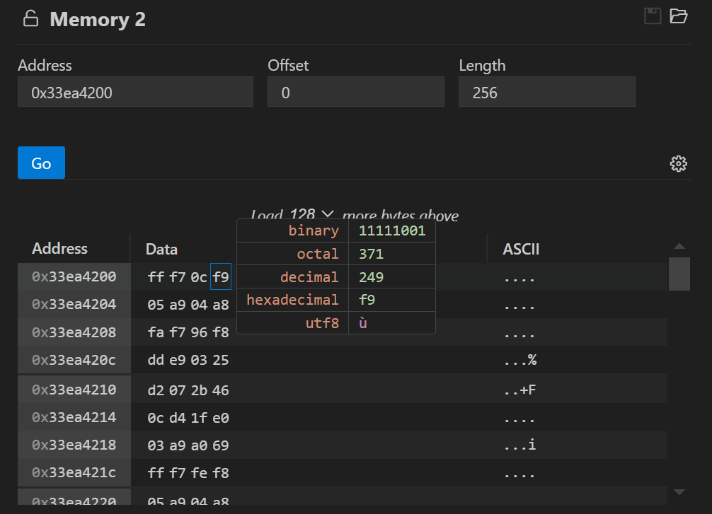Select the highlighted f9 byte
The width and height of the screenshot is (712, 514).
221,277
